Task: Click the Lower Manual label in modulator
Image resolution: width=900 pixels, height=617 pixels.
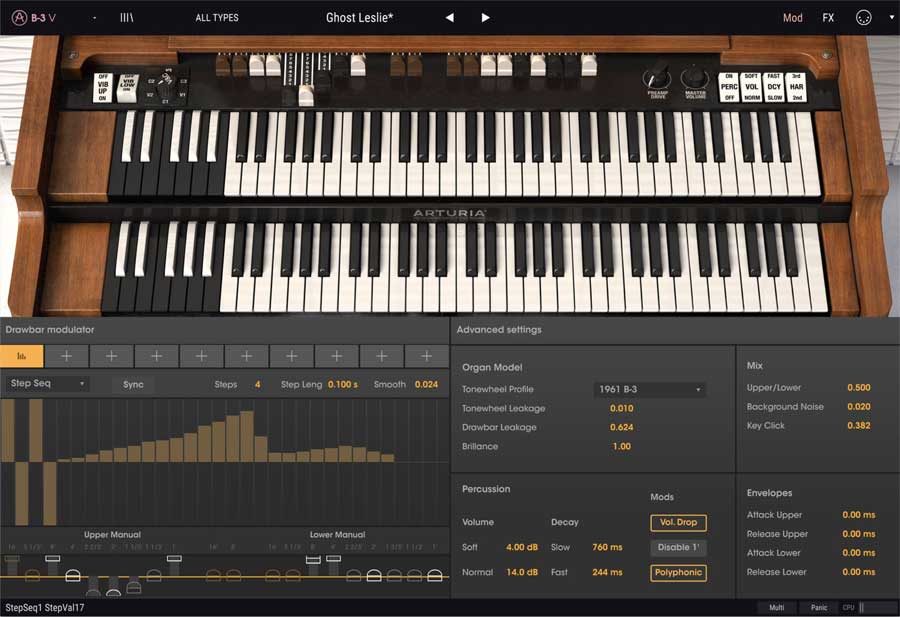Action: [x=338, y=535]
